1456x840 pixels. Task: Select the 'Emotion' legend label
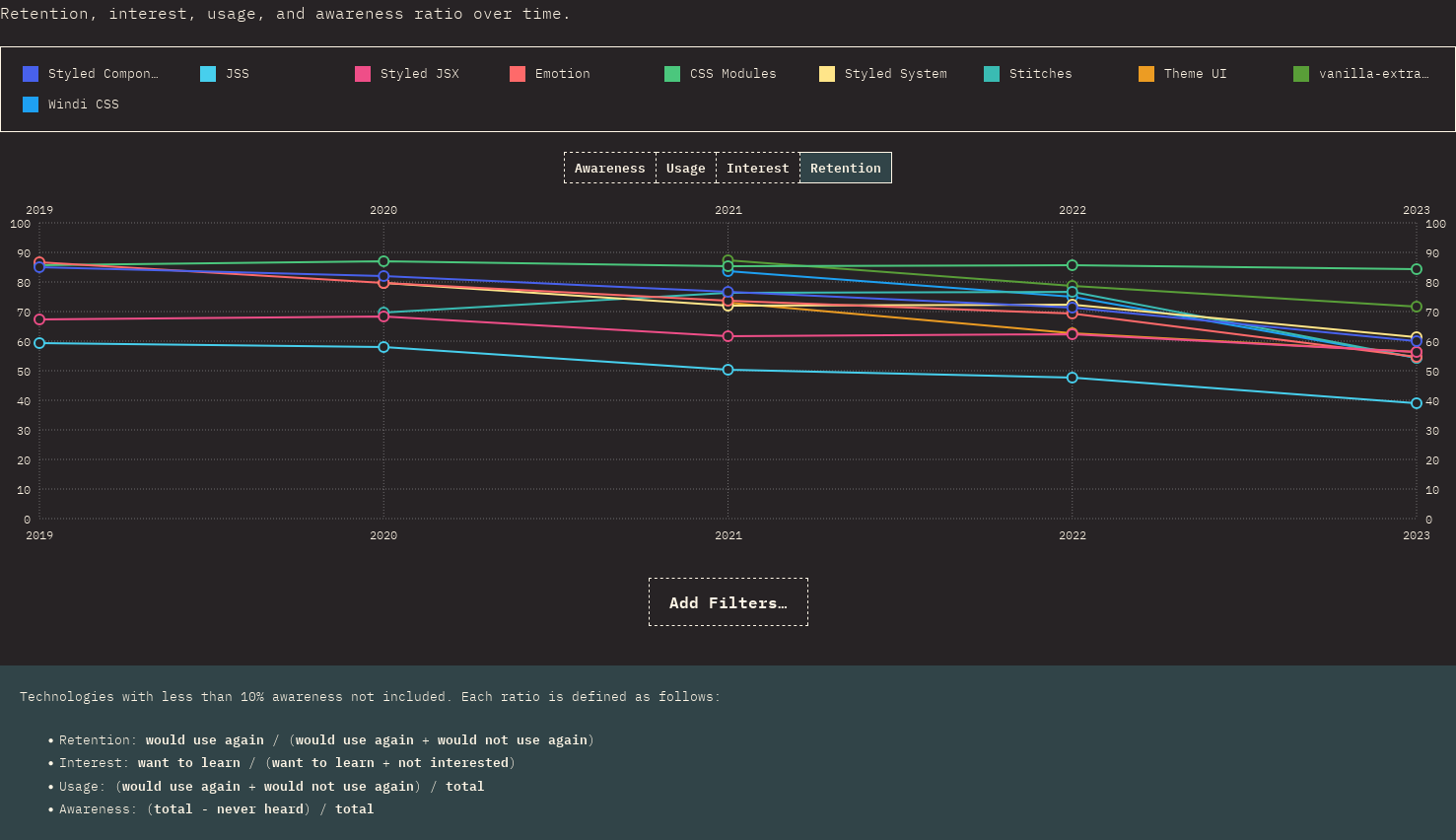tap(563, 74)
